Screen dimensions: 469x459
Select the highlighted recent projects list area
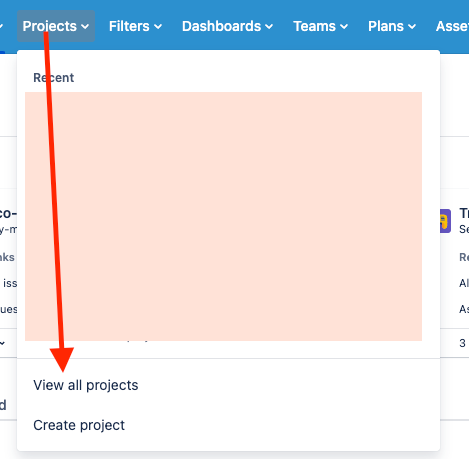(223, 216)
